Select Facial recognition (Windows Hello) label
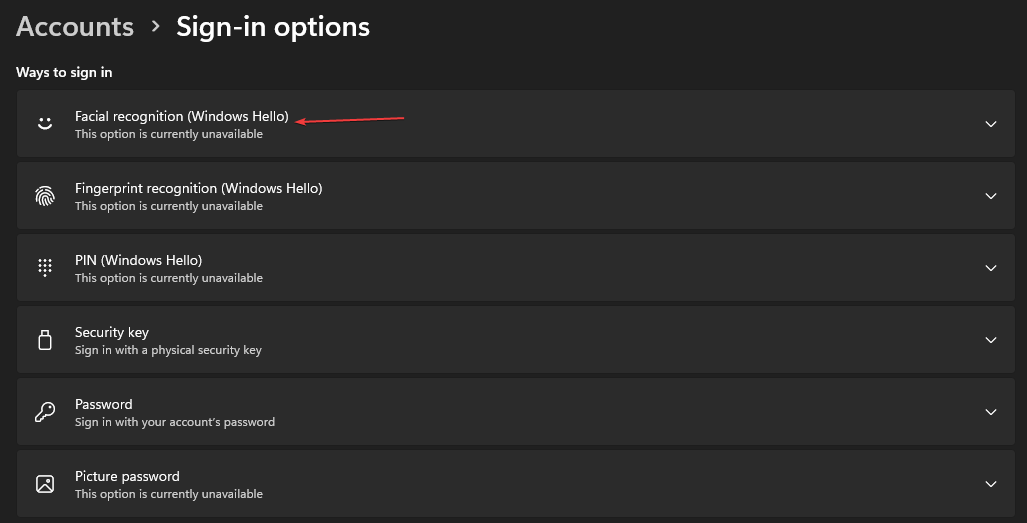This screenshot has width=1027, height=523. click(x=181, y=117)
